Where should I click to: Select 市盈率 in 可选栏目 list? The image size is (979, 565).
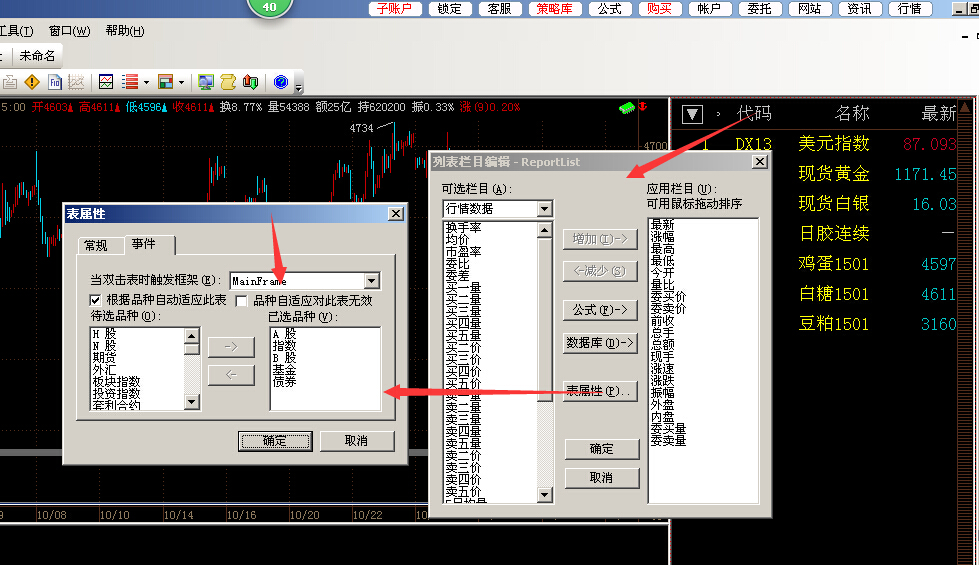(464, 252)
